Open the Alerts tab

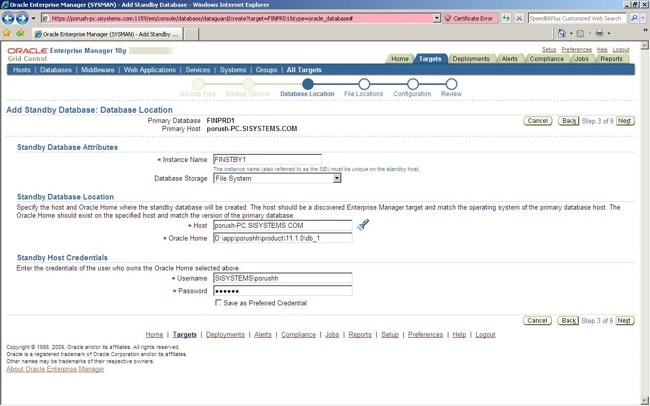[x=509, y=59]
